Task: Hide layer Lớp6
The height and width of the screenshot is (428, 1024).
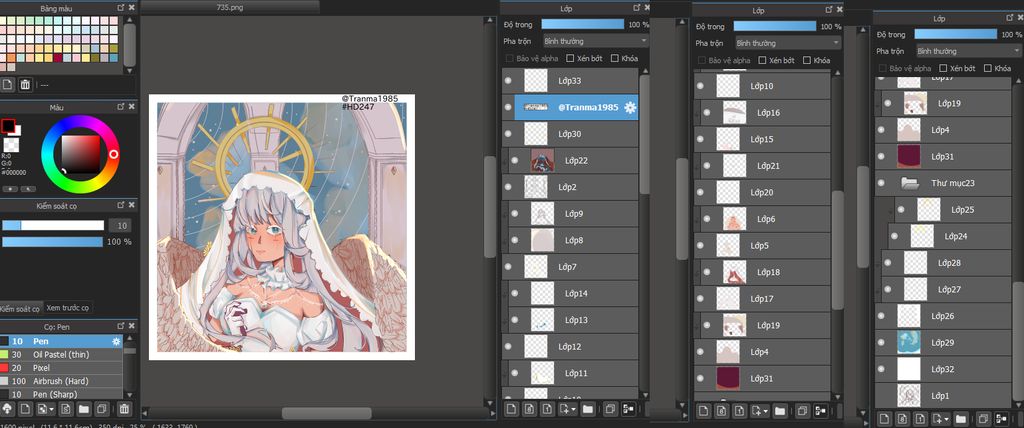Action: pyautogui.click(x=706, y=219)
